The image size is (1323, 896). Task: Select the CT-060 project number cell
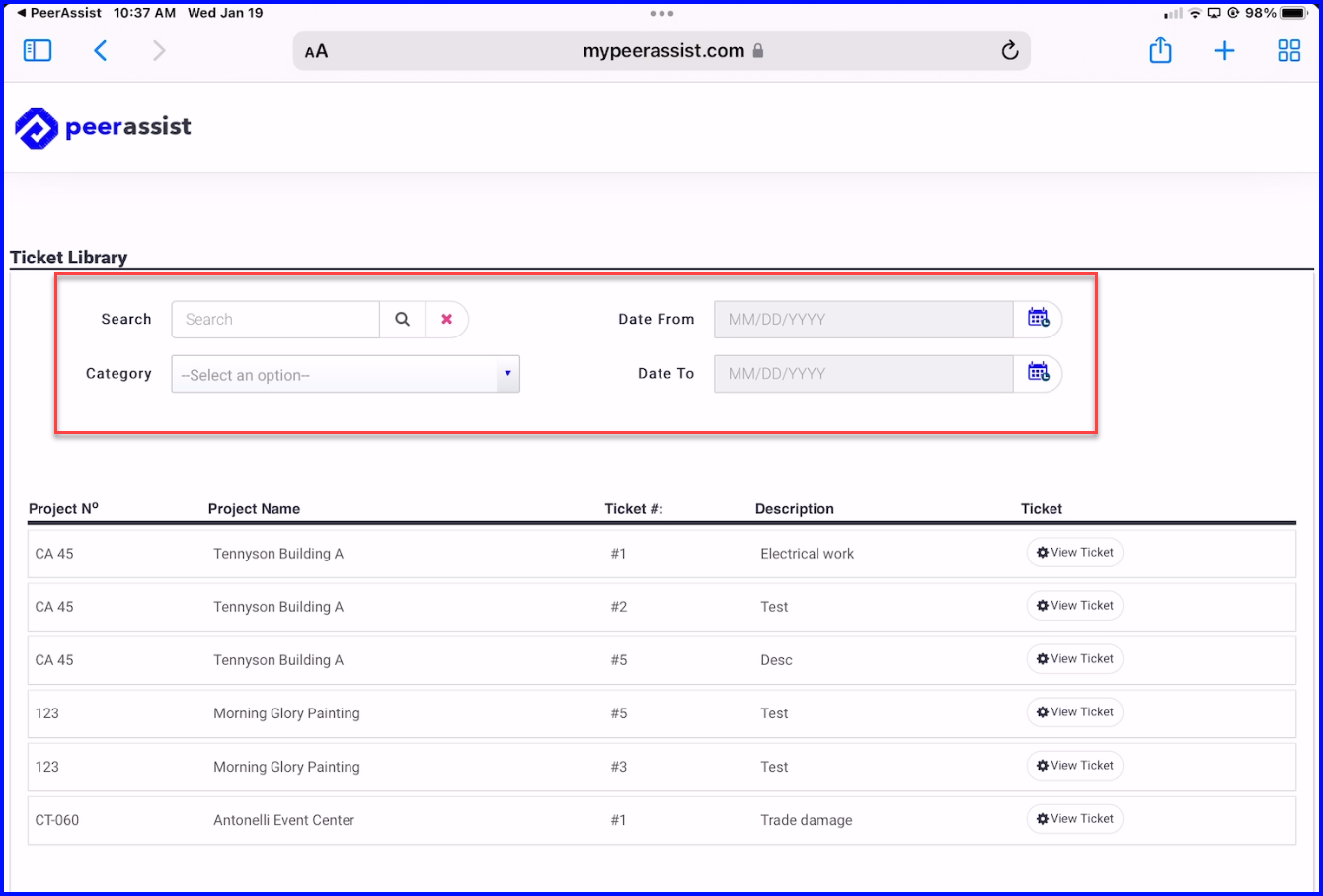point(57,820)
